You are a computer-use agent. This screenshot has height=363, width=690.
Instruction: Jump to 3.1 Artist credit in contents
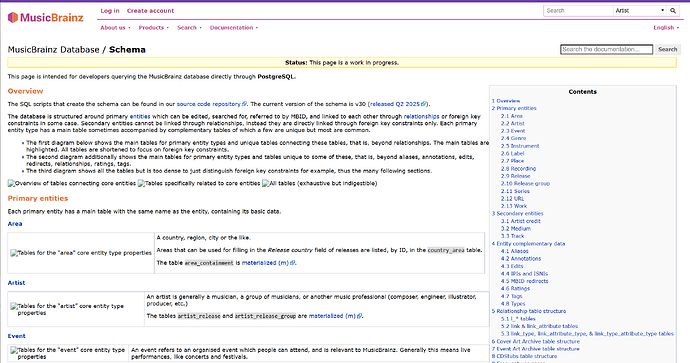click(521, 221)
